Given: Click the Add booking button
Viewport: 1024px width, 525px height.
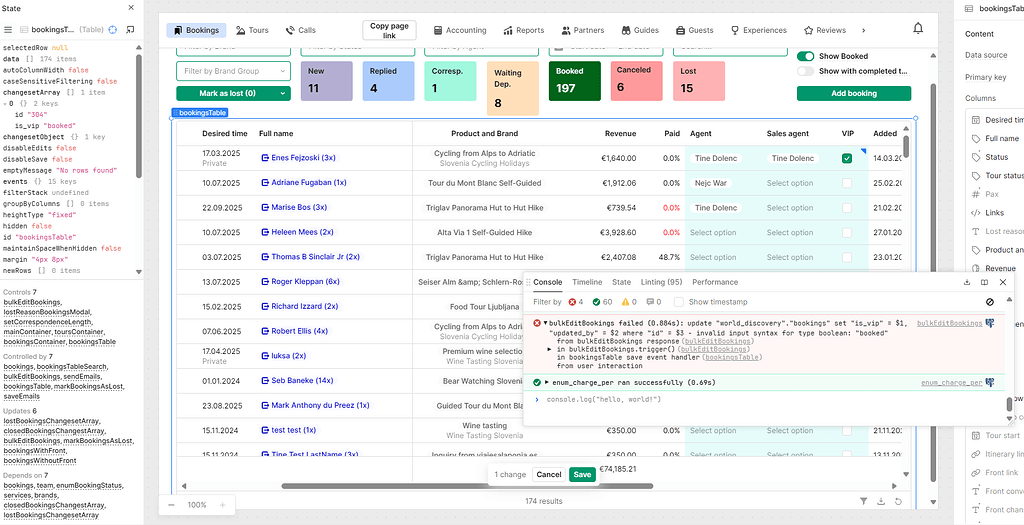Looking at the screenshot, I should pos(854,93).
